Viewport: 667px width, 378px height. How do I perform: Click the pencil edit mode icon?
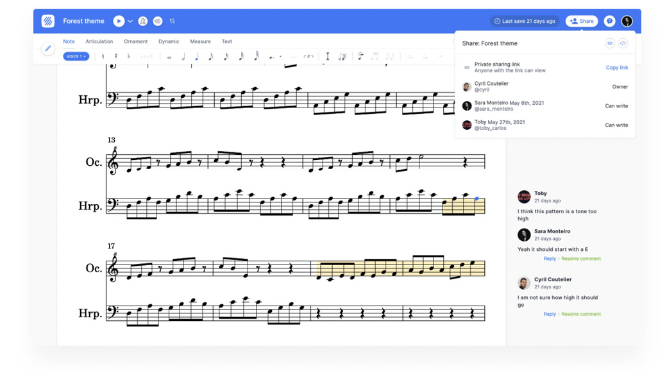(x=48, y=48)
